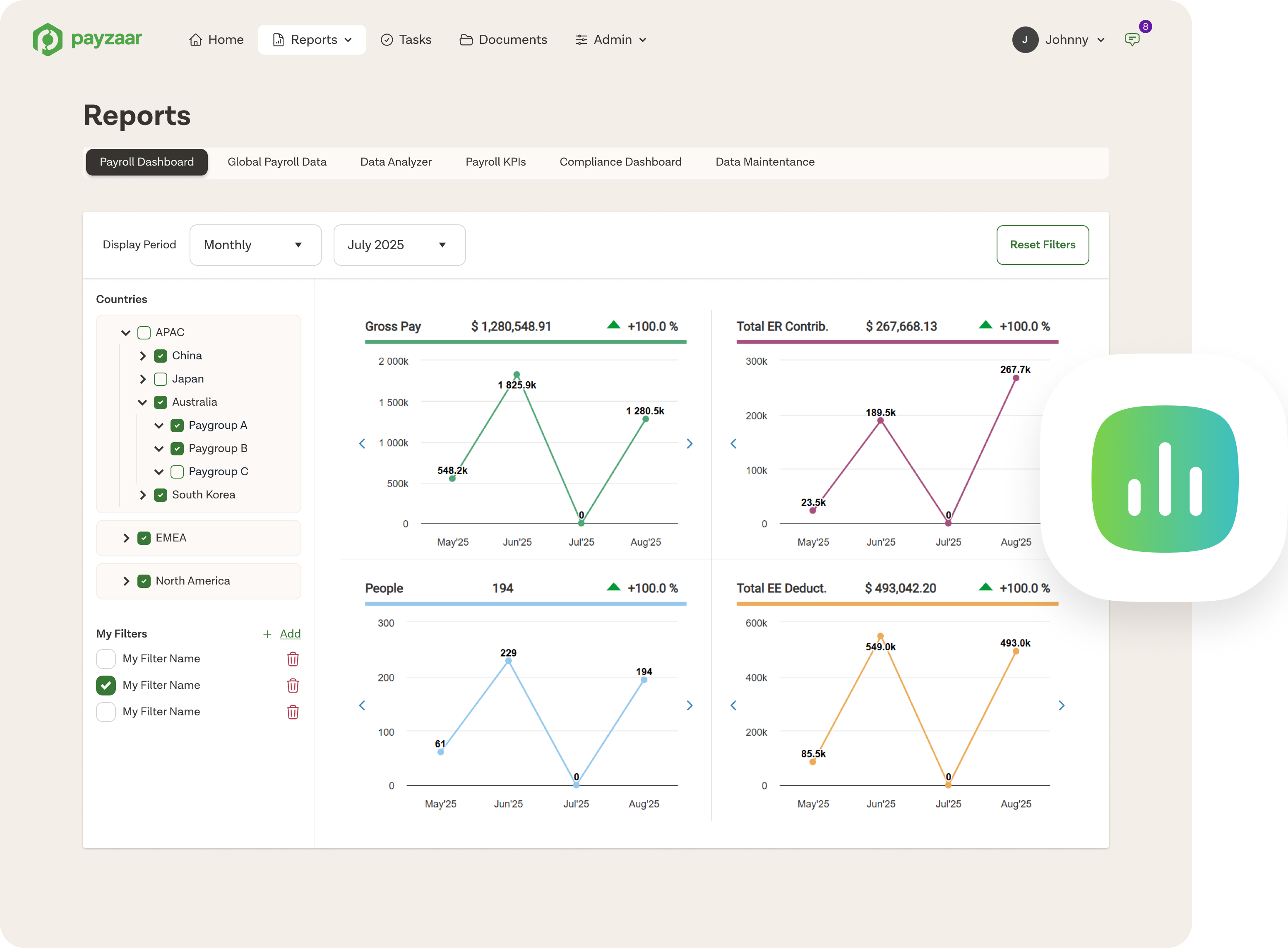This screenshot has width=1288, height=948.
Task: Collapse the APAC tree node
Action: (126, 333)
